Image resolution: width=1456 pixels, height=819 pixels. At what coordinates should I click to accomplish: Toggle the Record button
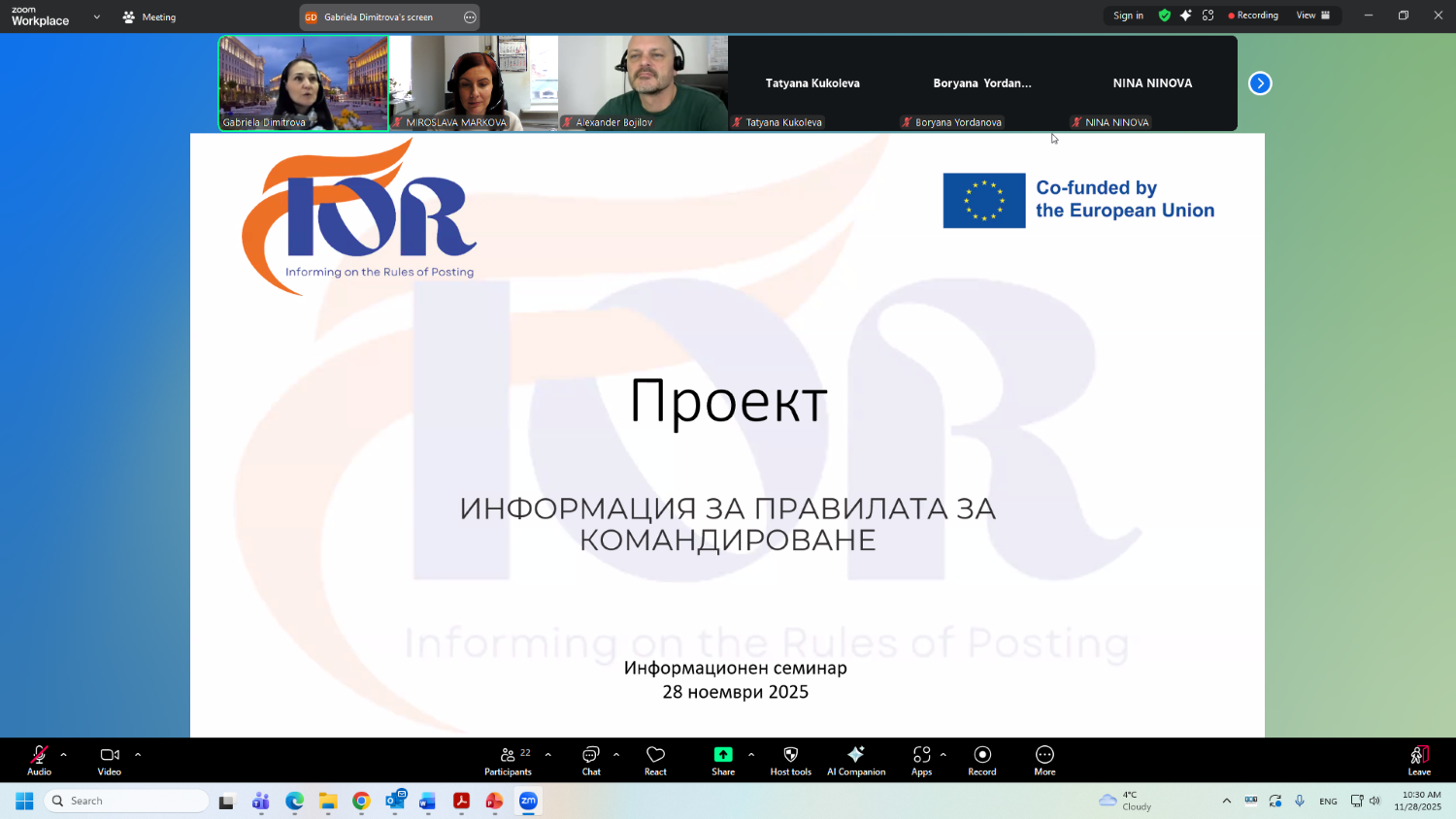[x=982, y=760]
